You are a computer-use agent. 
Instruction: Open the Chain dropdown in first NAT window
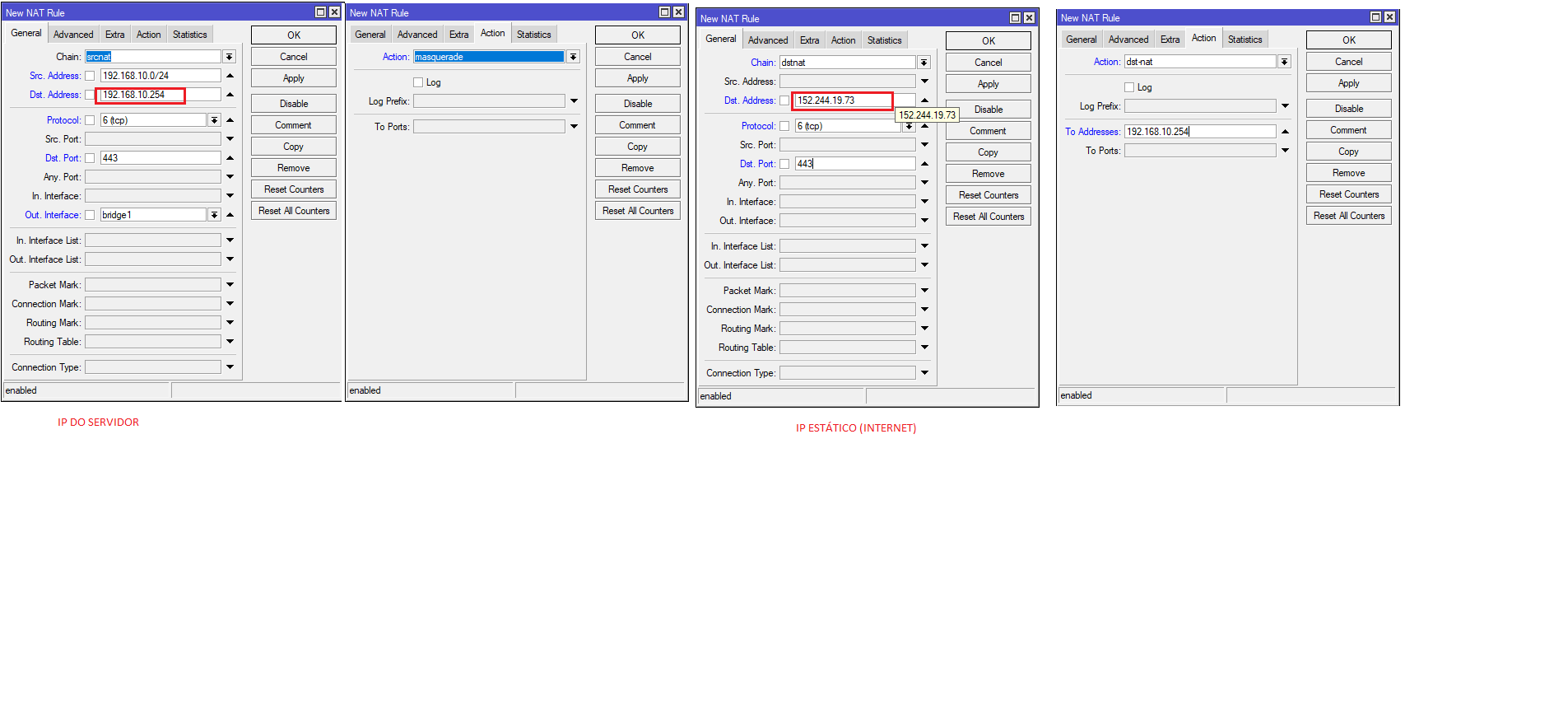230,57
